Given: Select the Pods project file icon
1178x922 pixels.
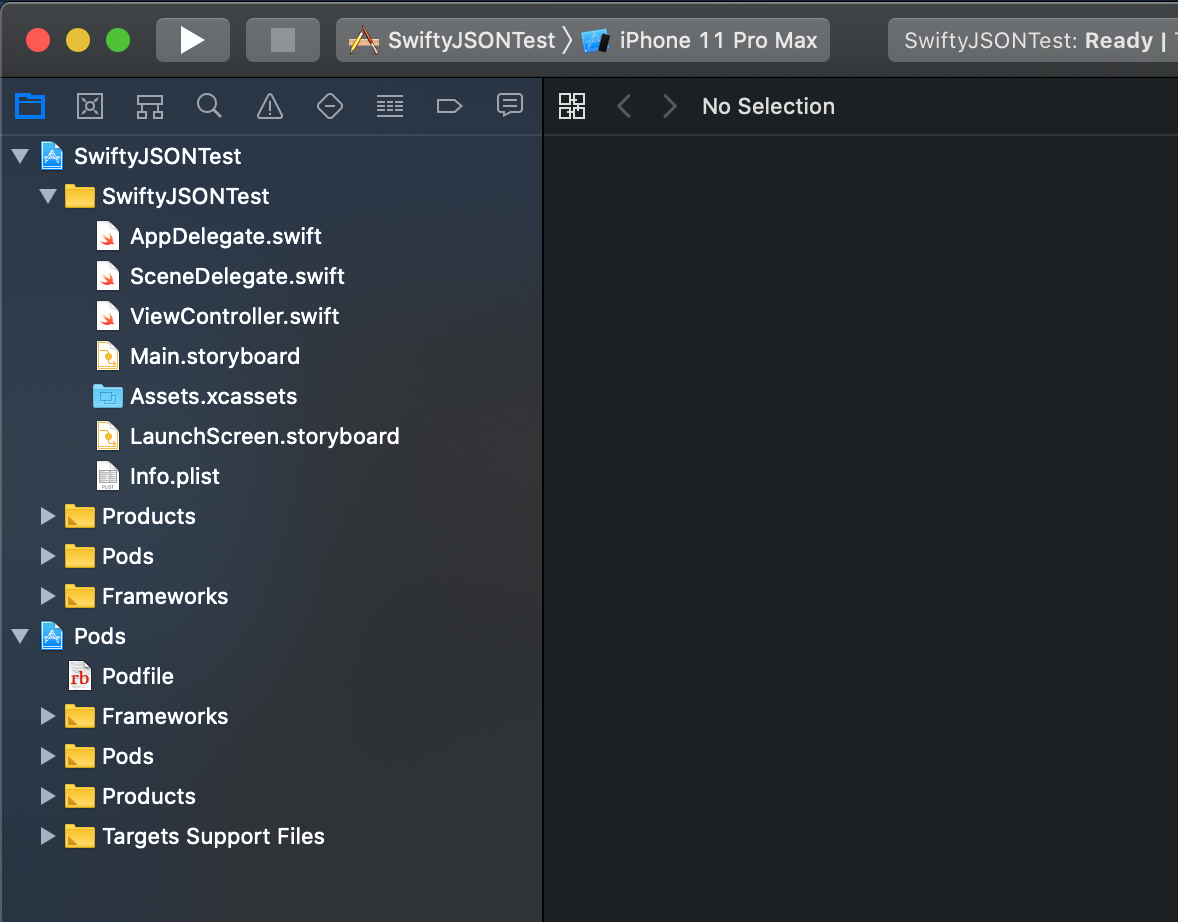Looking at the screenshot, I should [52, 636].
